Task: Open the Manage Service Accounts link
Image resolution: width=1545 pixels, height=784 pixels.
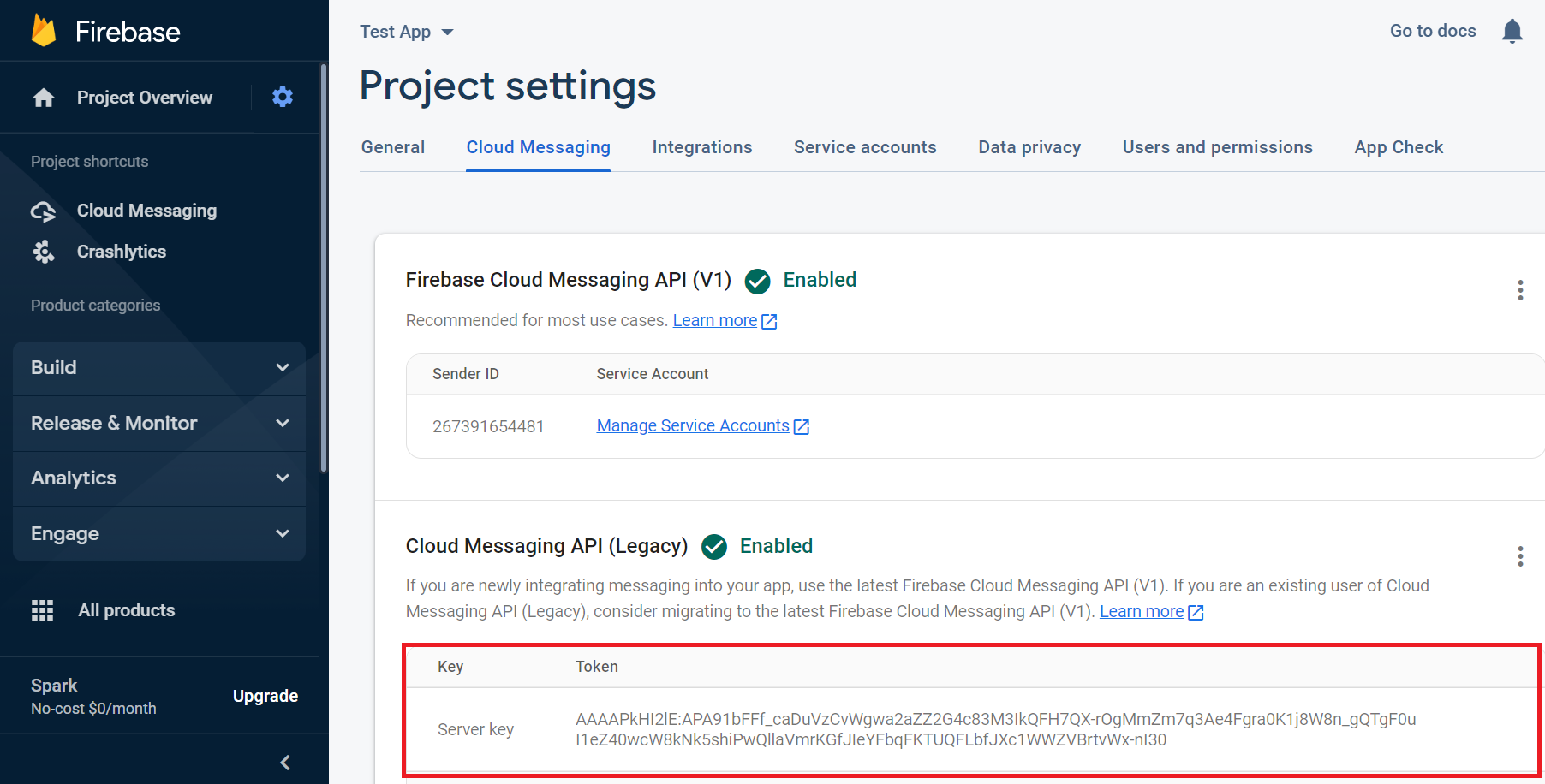Action: (692, 425)
